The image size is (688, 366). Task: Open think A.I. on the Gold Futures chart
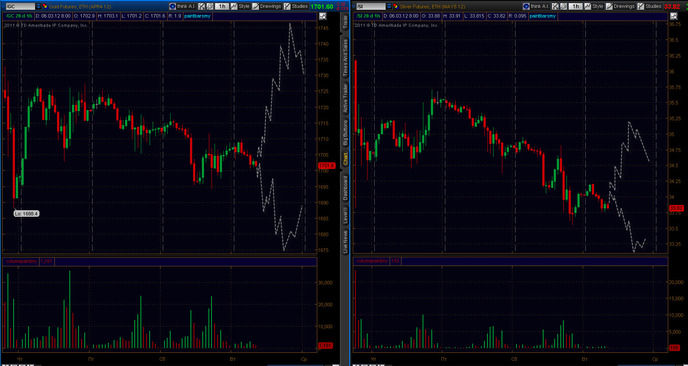[x=183, y=6]
